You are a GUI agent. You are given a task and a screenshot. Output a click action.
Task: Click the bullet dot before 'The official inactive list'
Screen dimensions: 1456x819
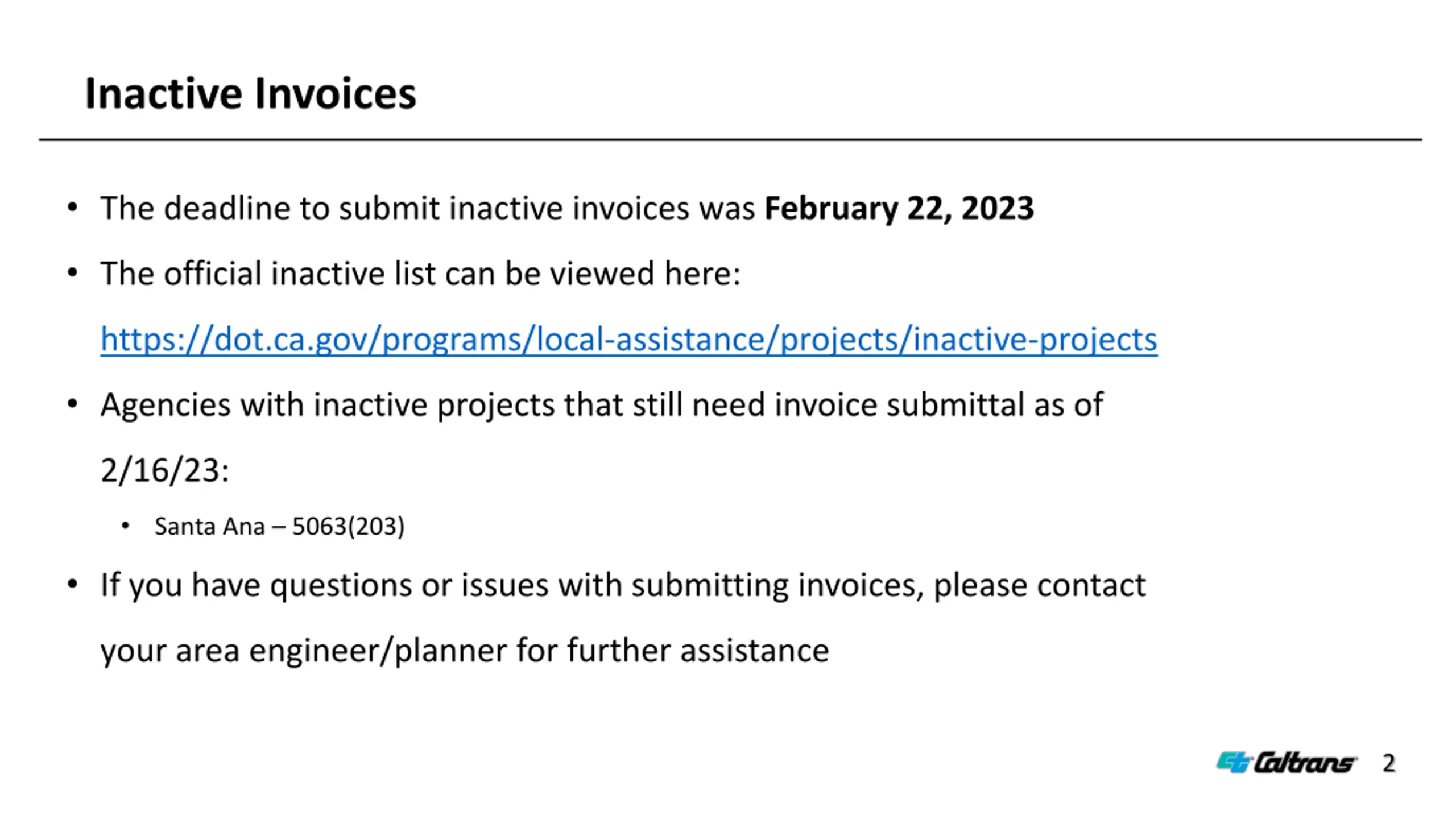72,273
